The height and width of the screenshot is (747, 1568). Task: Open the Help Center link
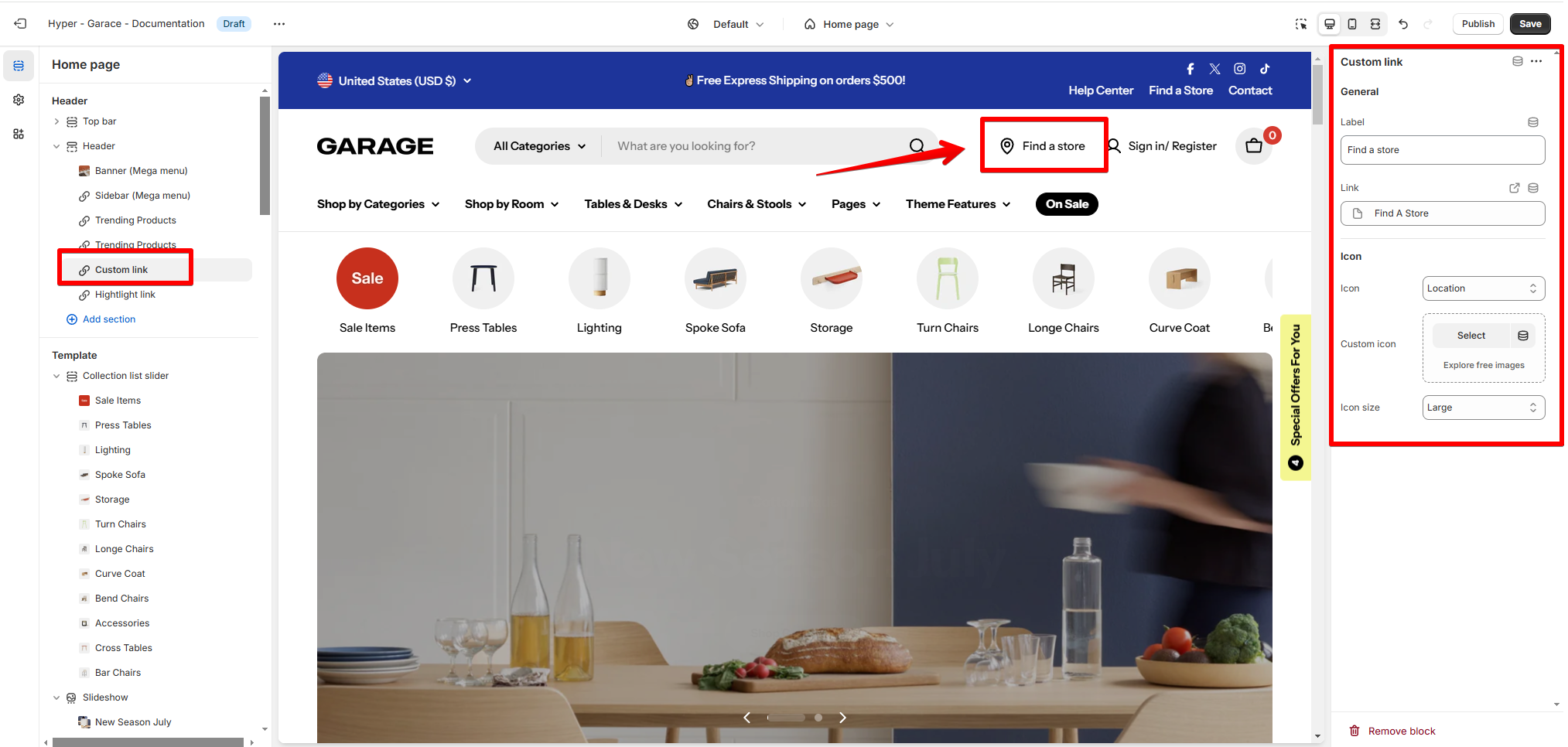(x=1101, y=90)
